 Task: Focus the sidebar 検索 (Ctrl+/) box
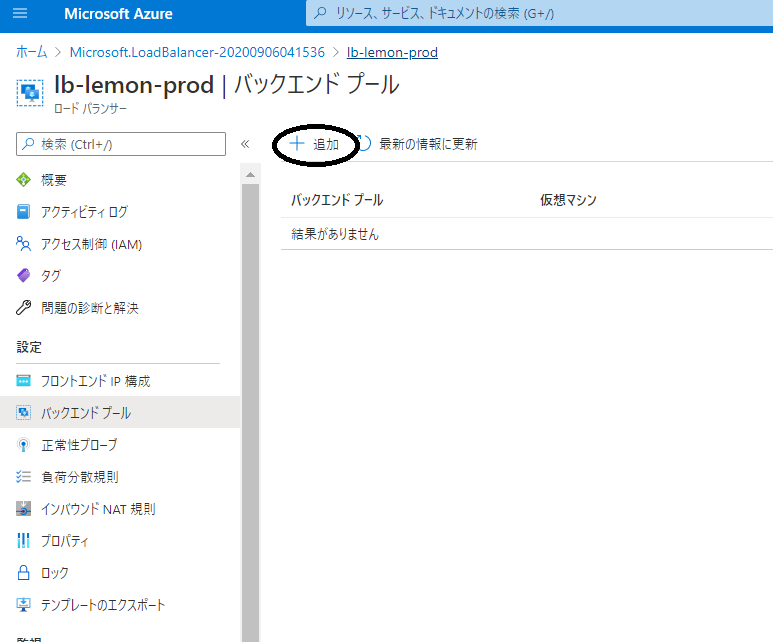point(121,144)
